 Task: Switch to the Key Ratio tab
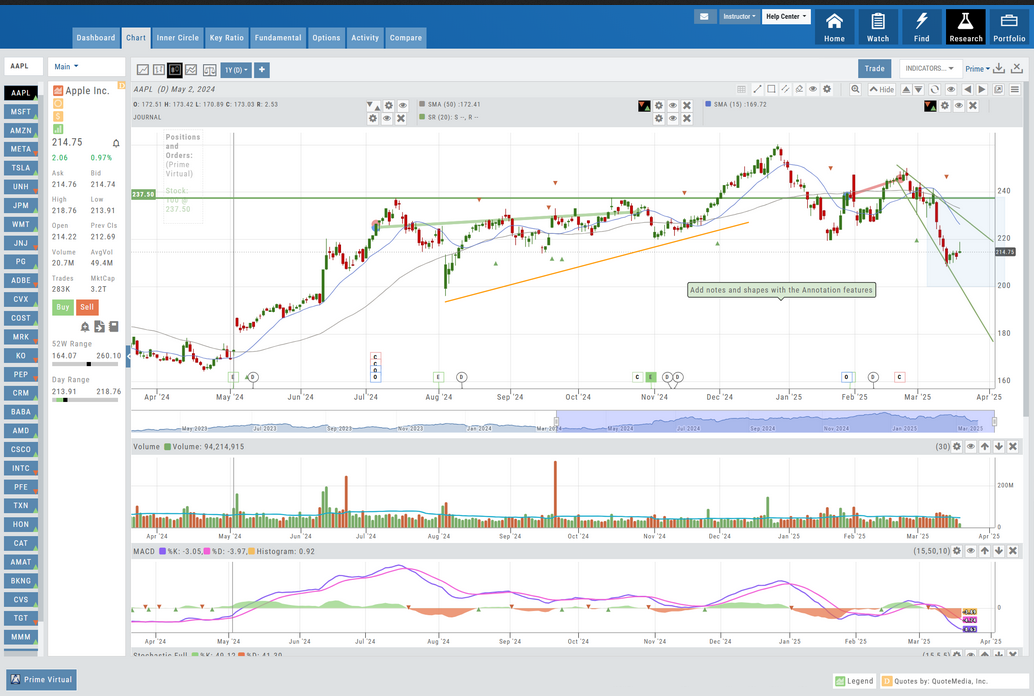(x=227, y=38)
